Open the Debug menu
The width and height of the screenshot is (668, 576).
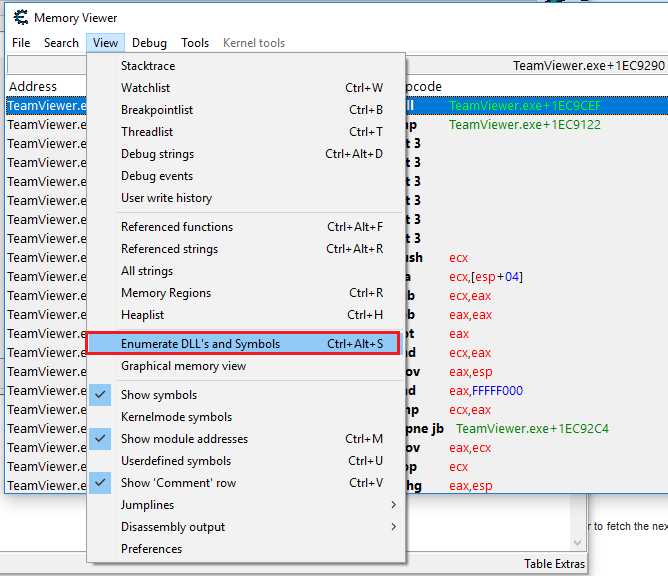click(149, 43)
